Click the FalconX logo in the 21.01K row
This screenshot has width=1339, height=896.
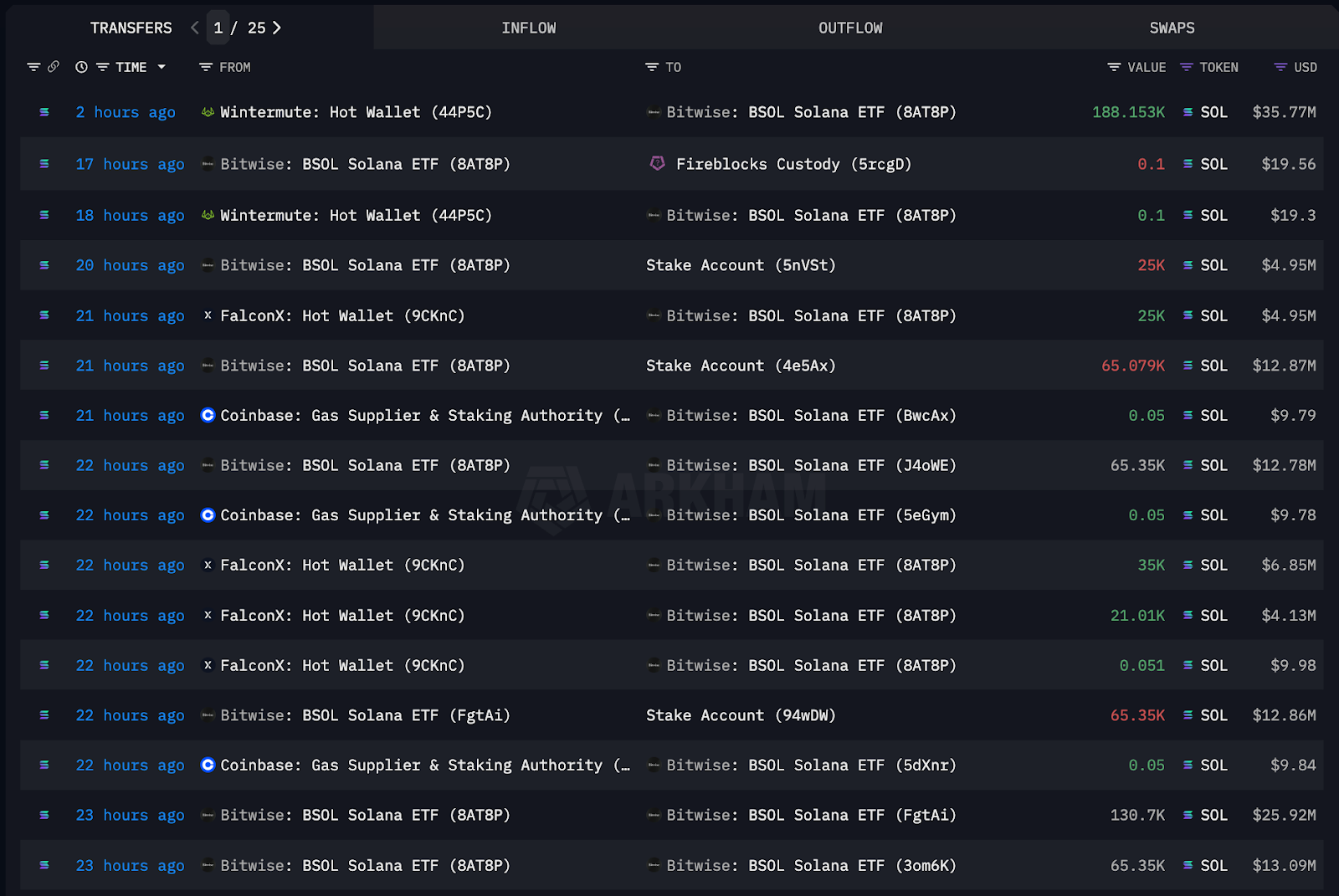[x=208, y=615]
